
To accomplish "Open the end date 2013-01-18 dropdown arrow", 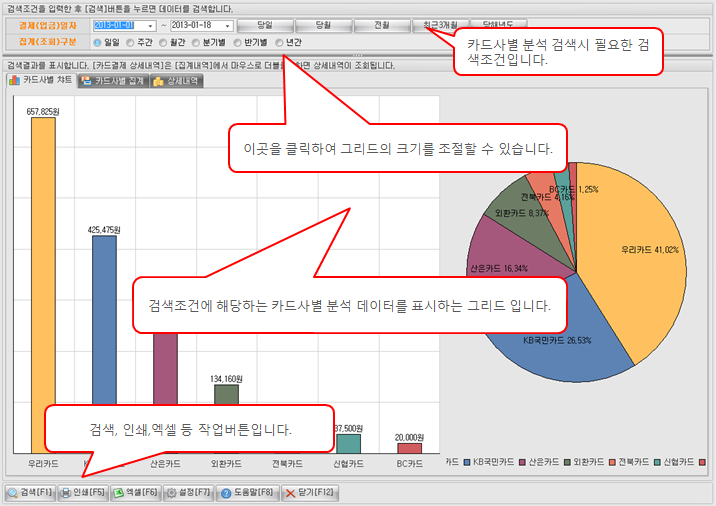I will (227, 26).
